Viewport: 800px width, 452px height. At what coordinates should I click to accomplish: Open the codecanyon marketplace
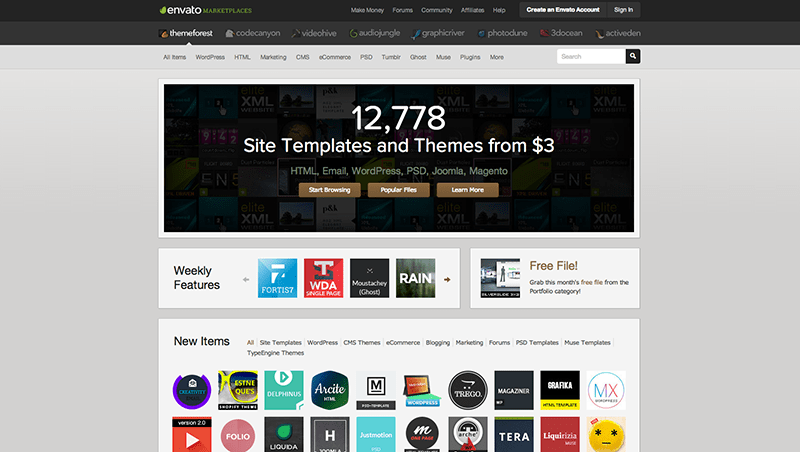point(253,33)
